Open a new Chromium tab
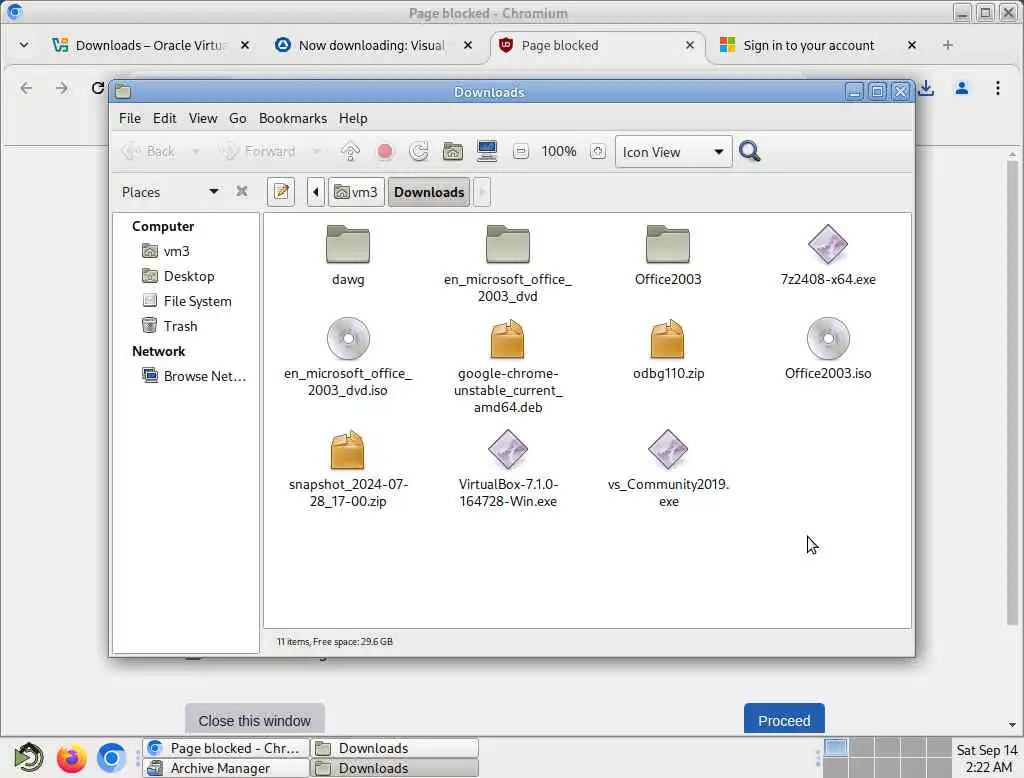1024x778 pixels. tap(948, 45)
